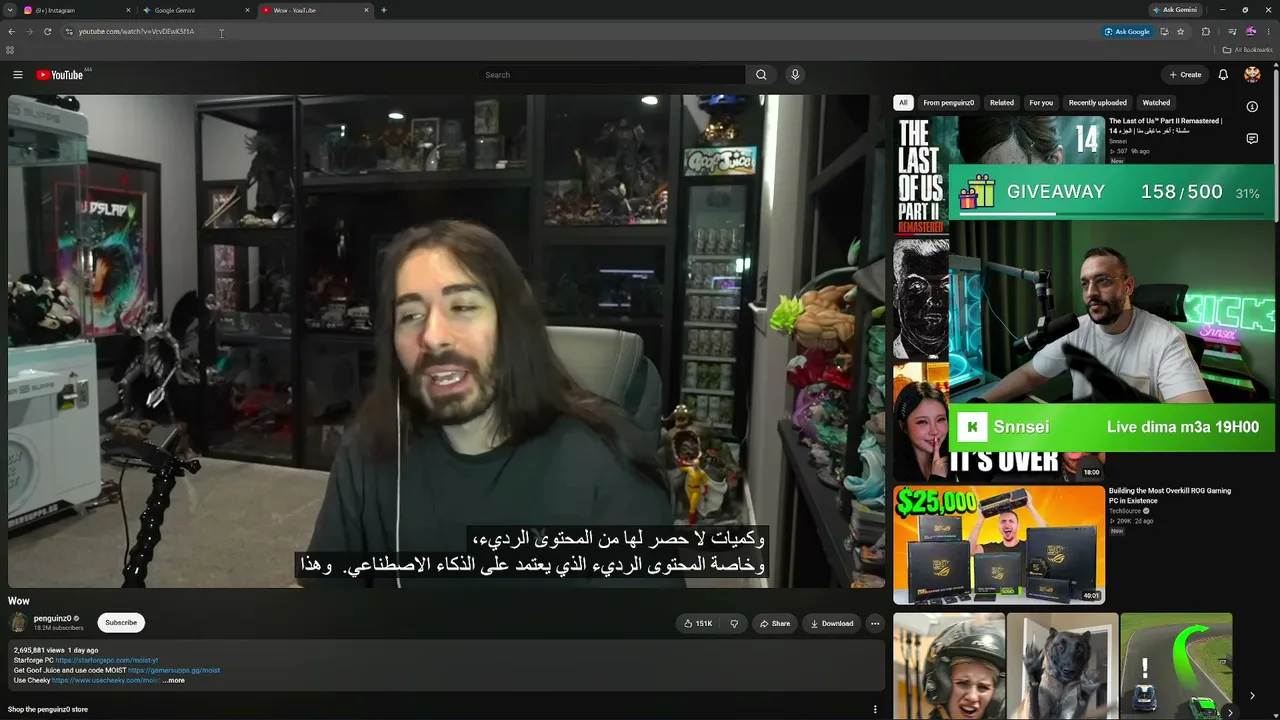Open the green arrow racing Shorts thumbnail
The height and width of the screenshot is (720, 1280).
(x=1176, y=667)
